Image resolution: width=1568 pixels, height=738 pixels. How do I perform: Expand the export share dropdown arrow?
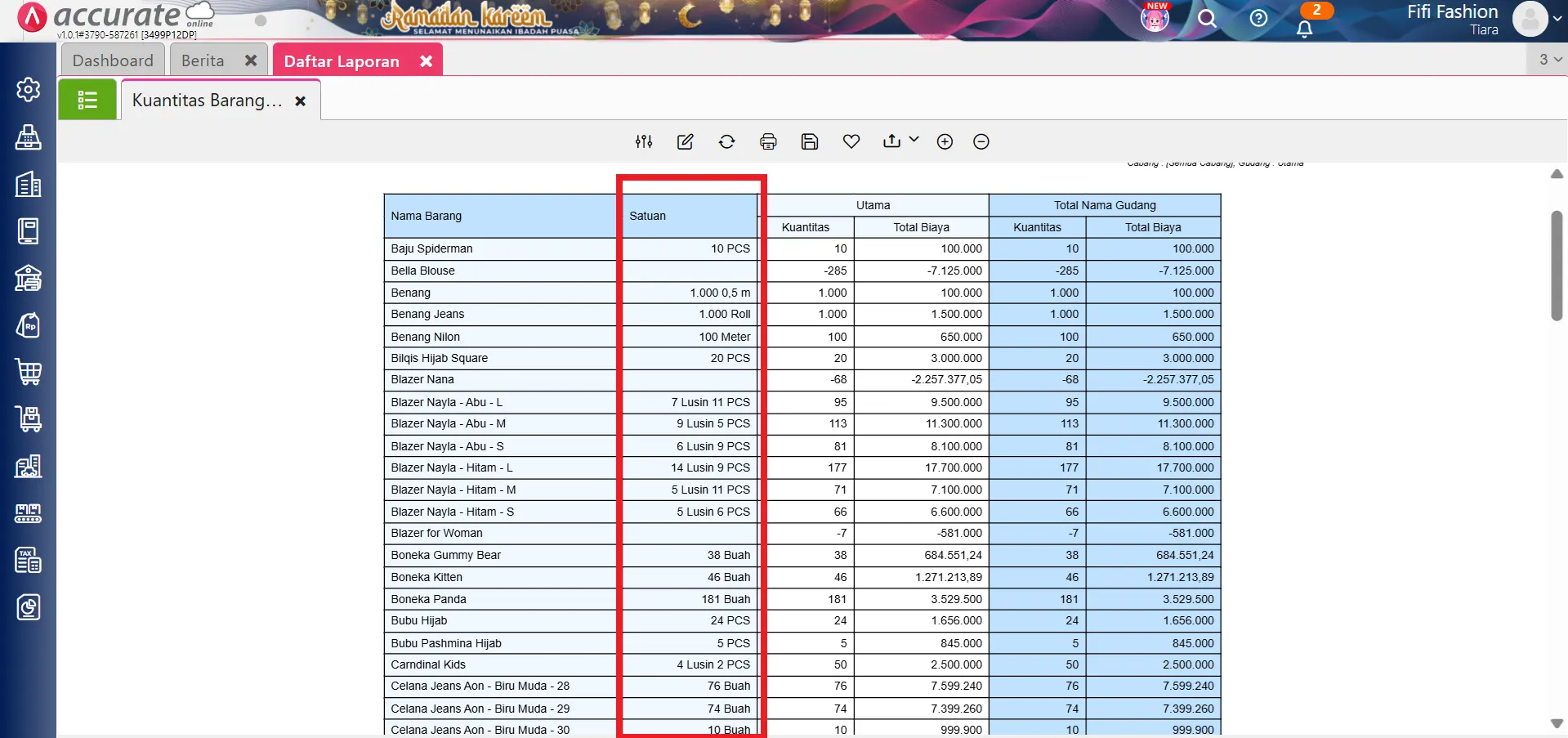coord(914,140)
